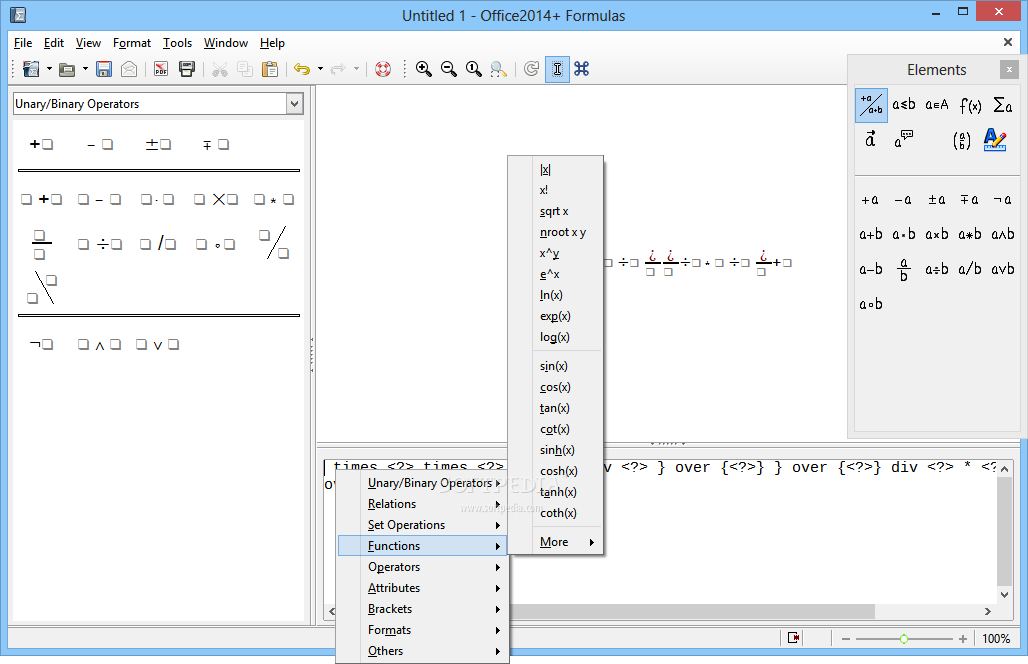Open the New document dropdown arrow
Screen dimensions: 1028x664
tap(49, 69)
